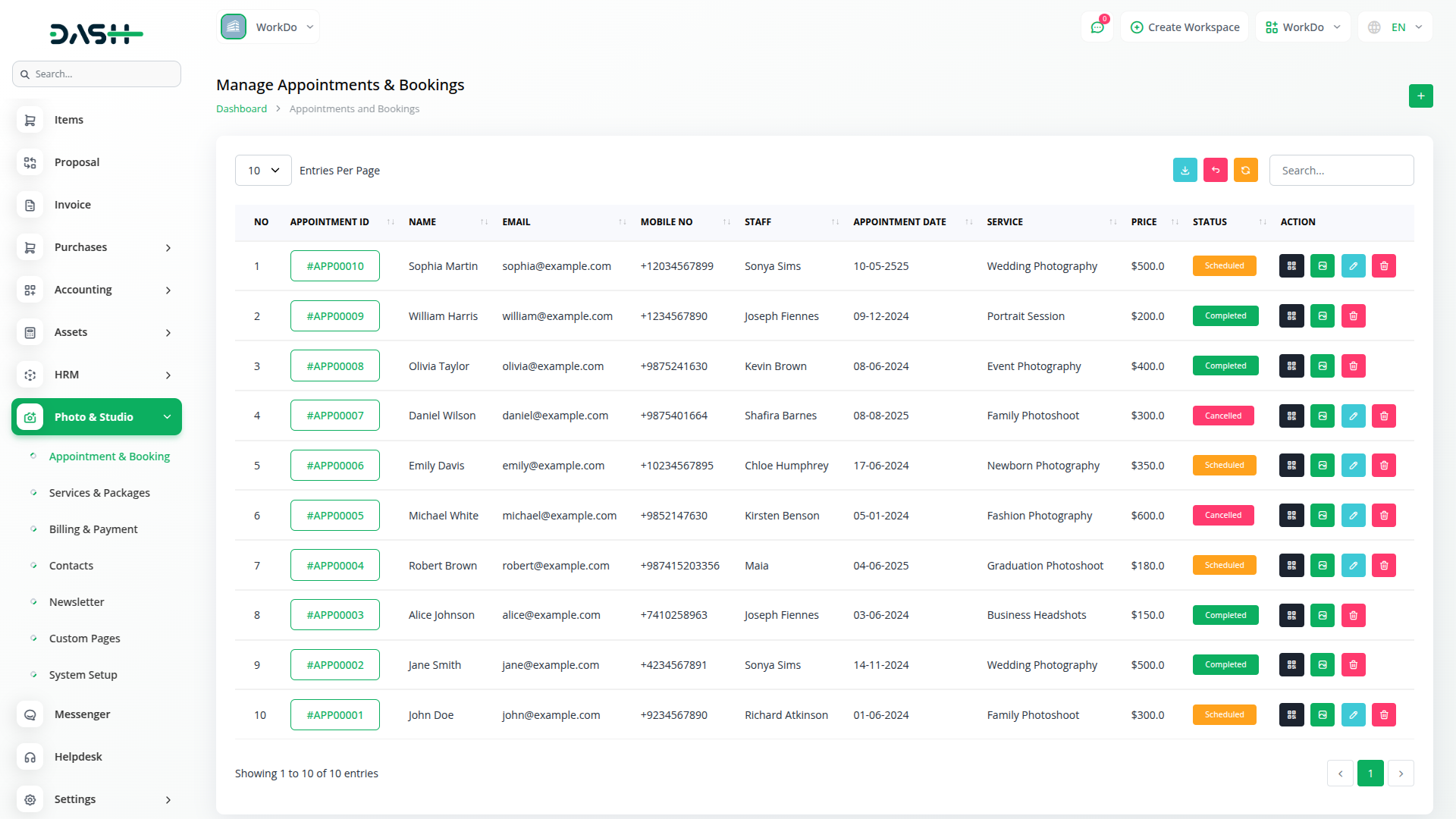This screenshot has width=1456, height=819.
Task: Go to Billing & Payment menu item
Action: pyautogui.click(x=93, y=529)
